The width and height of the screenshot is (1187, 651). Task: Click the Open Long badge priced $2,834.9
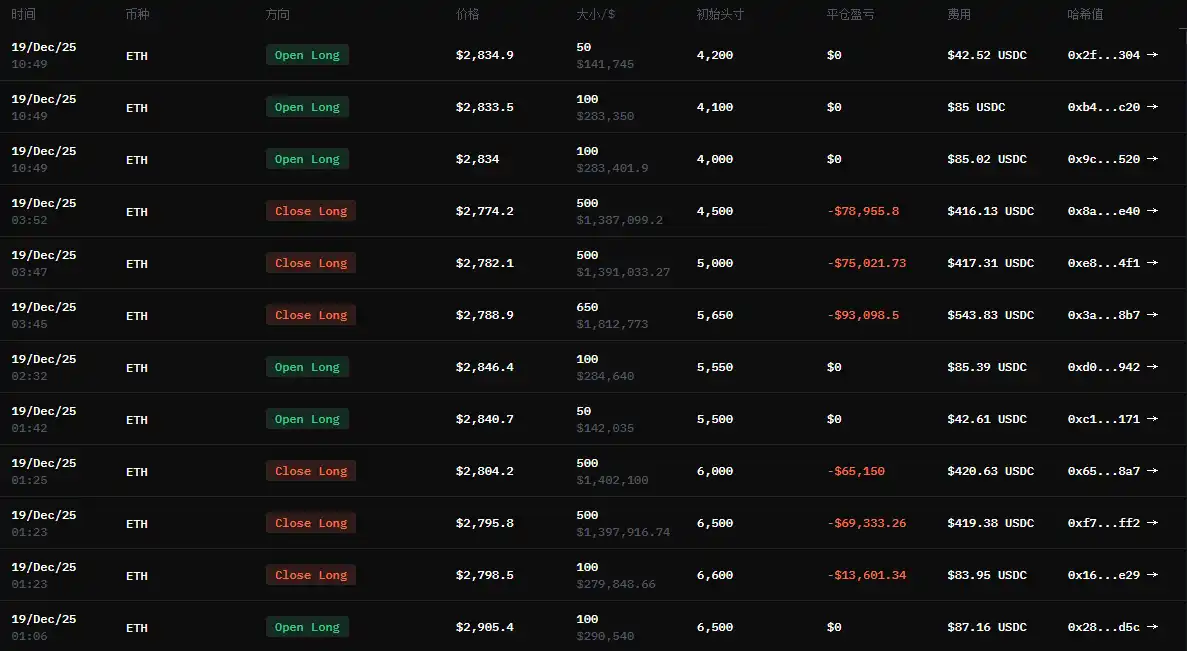(307, 55)
